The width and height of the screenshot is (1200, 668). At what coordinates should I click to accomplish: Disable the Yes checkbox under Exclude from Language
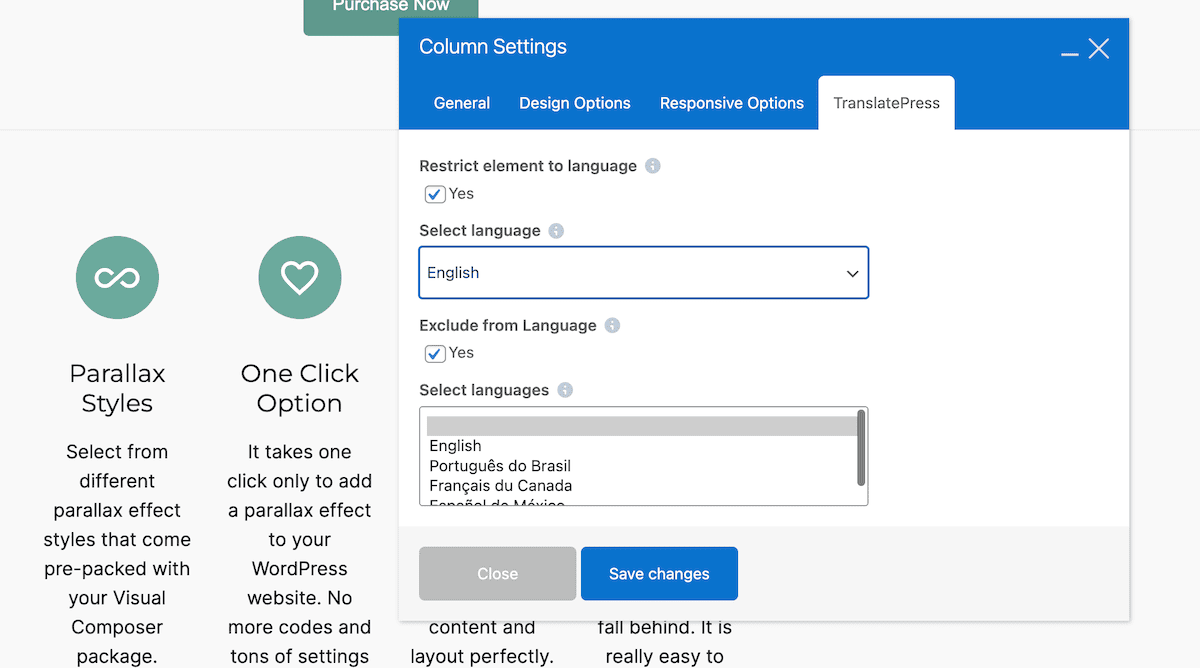coord(434,353)
